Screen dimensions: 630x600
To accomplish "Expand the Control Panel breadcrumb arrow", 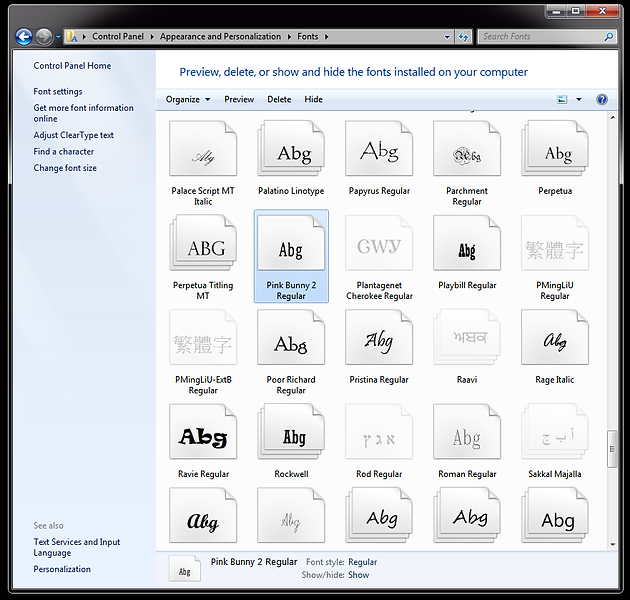I will [152, 37].
